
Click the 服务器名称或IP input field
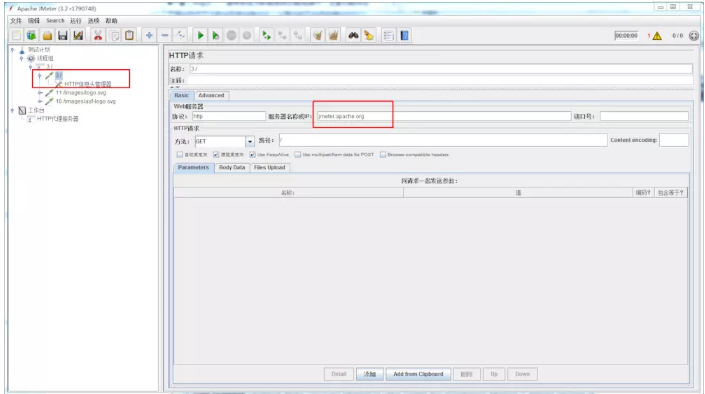coord(444,116)
